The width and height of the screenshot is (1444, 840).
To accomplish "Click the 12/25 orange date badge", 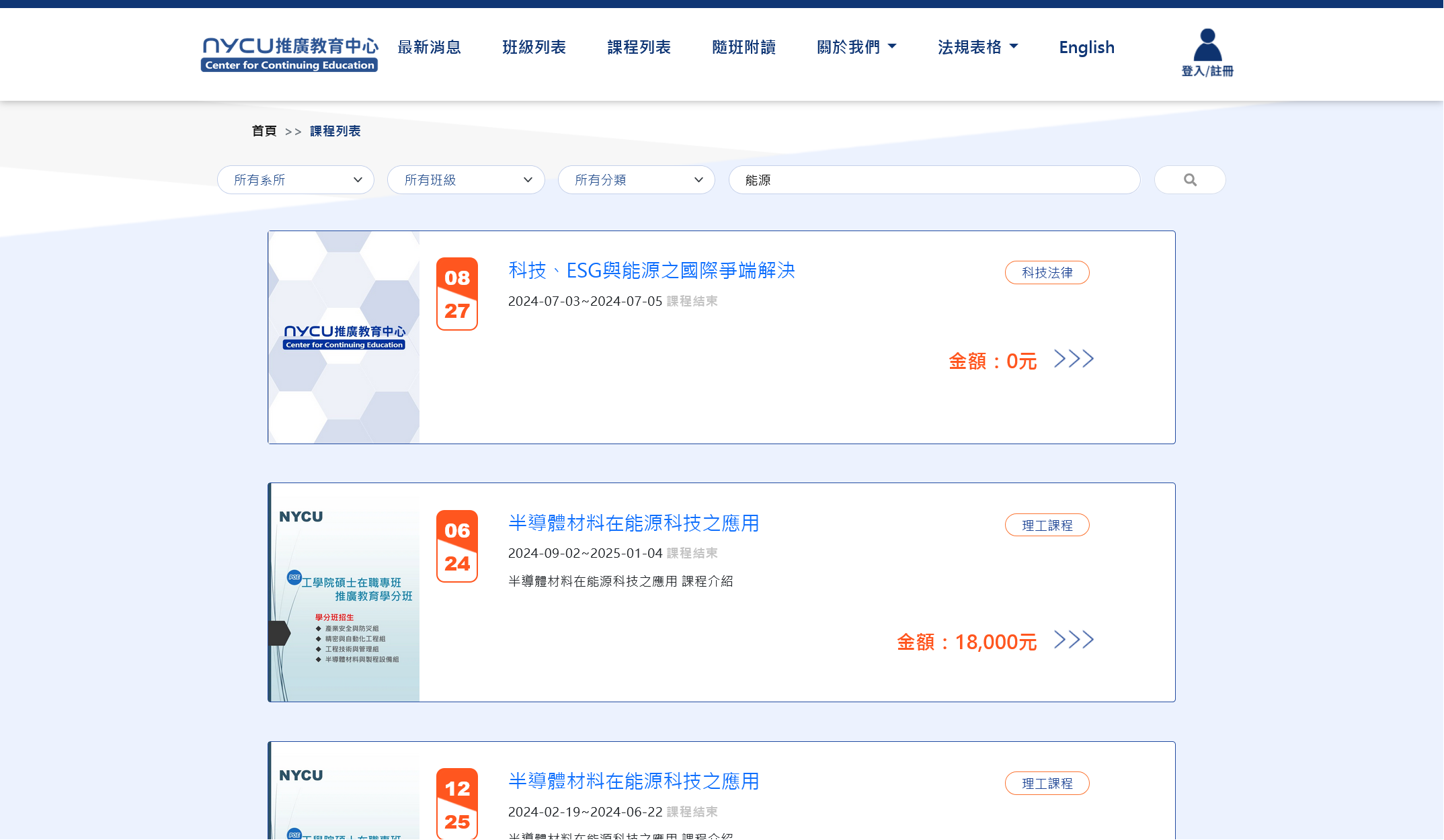I will coord(457,804).
